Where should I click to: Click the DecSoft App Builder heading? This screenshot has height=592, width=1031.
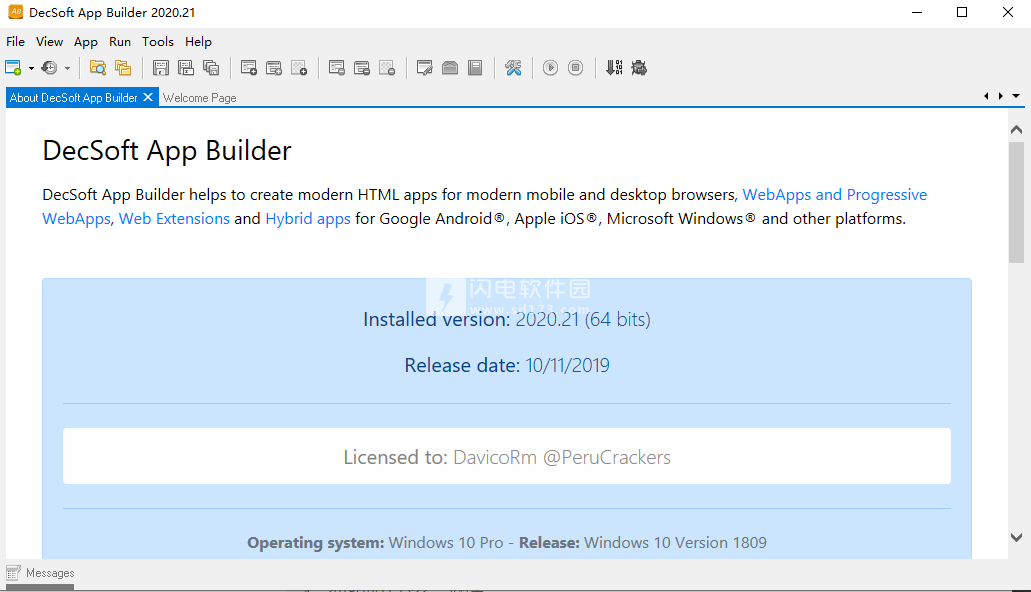[167, 151]
